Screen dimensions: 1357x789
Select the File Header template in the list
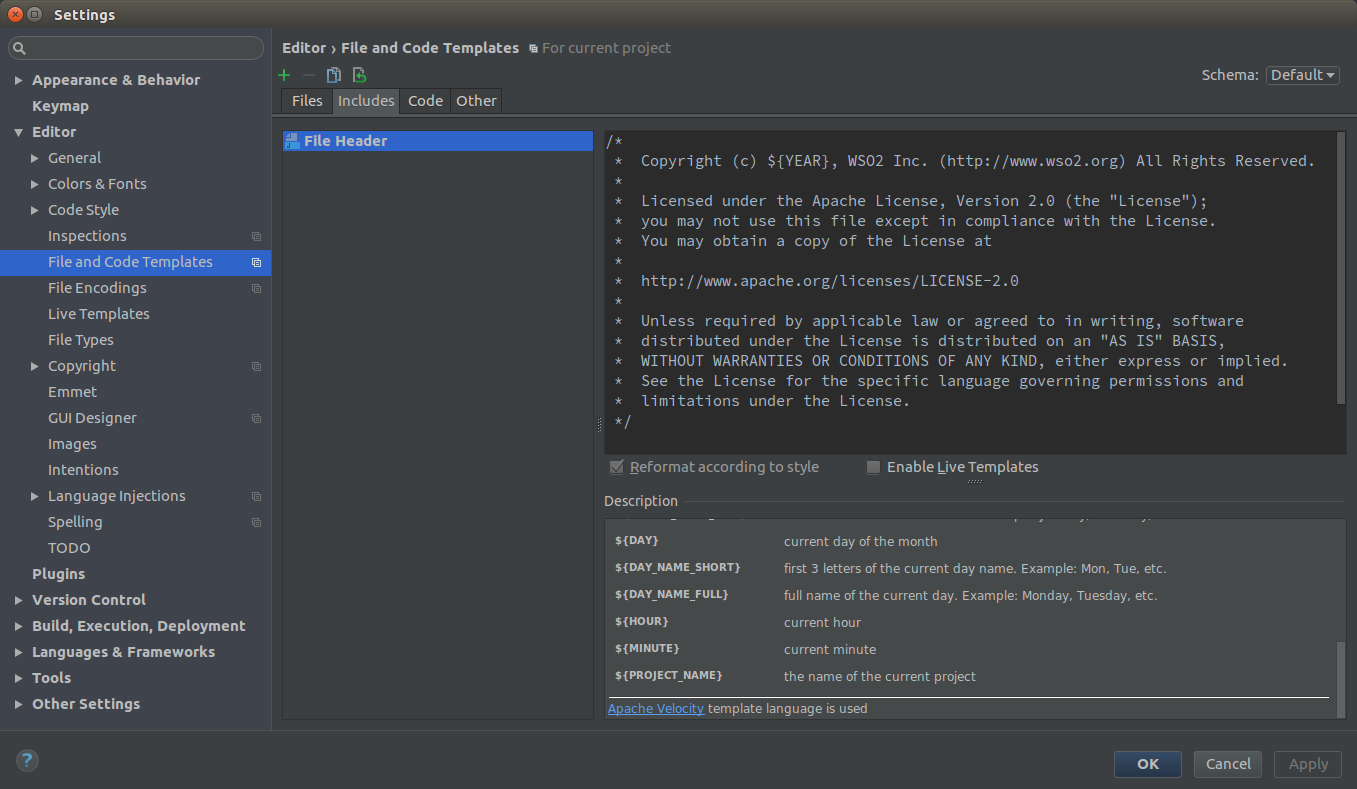coord(438,141)
